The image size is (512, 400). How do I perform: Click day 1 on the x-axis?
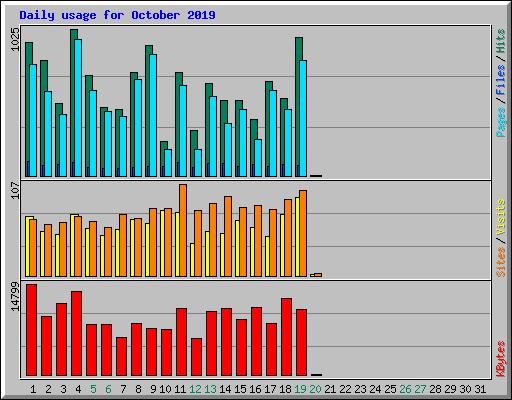(33, 389)
